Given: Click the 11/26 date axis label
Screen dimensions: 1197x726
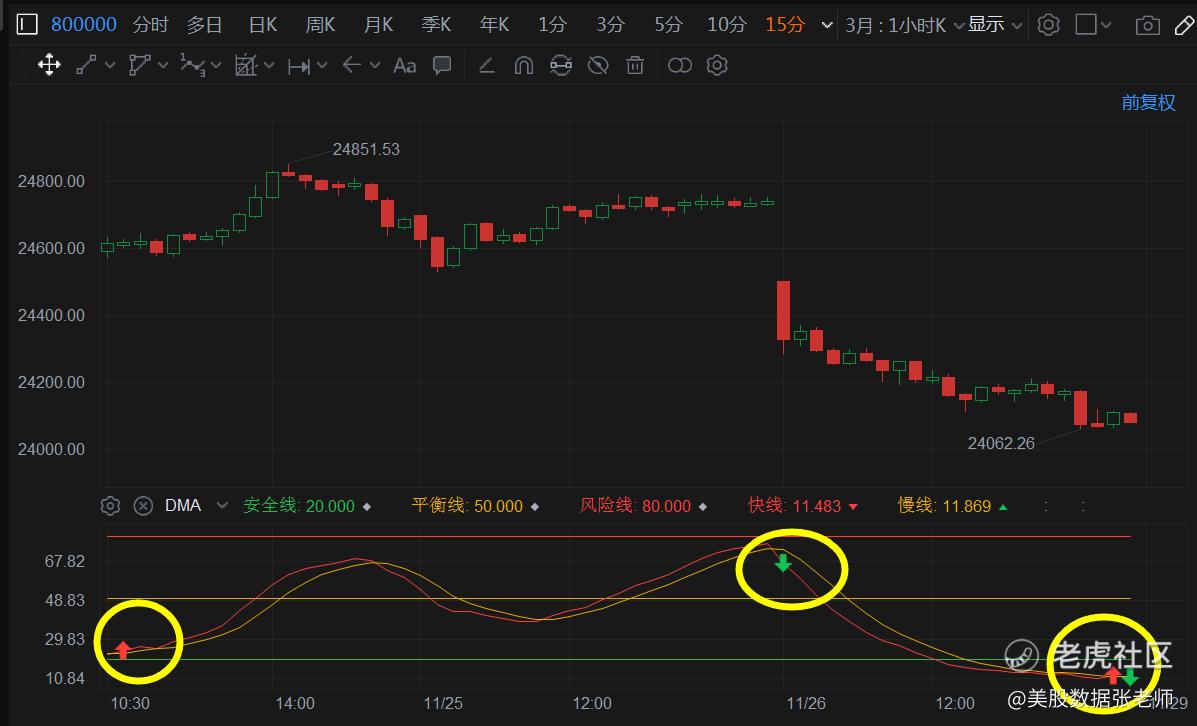Looking at the screenshot, I should (806, 703).
